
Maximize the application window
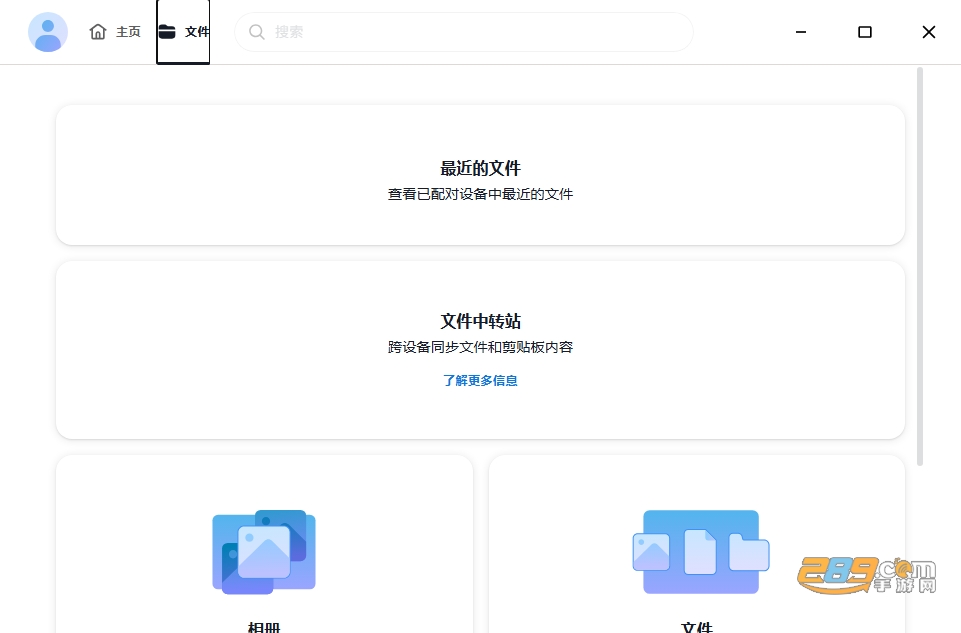865,32
